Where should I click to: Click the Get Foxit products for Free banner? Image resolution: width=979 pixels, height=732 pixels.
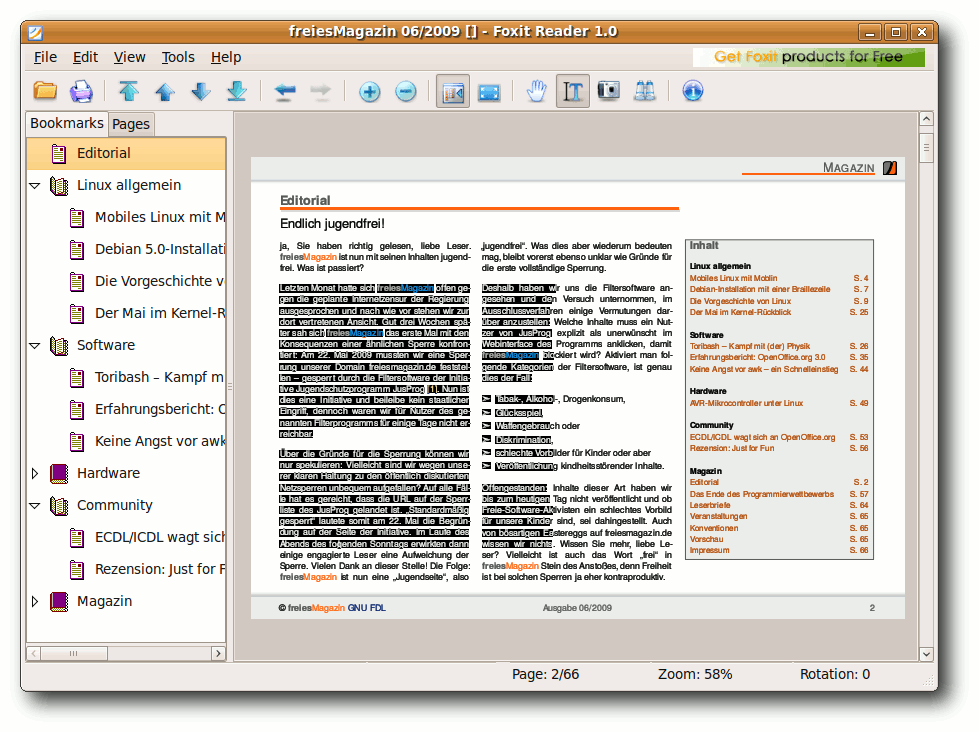coord(809,57)
